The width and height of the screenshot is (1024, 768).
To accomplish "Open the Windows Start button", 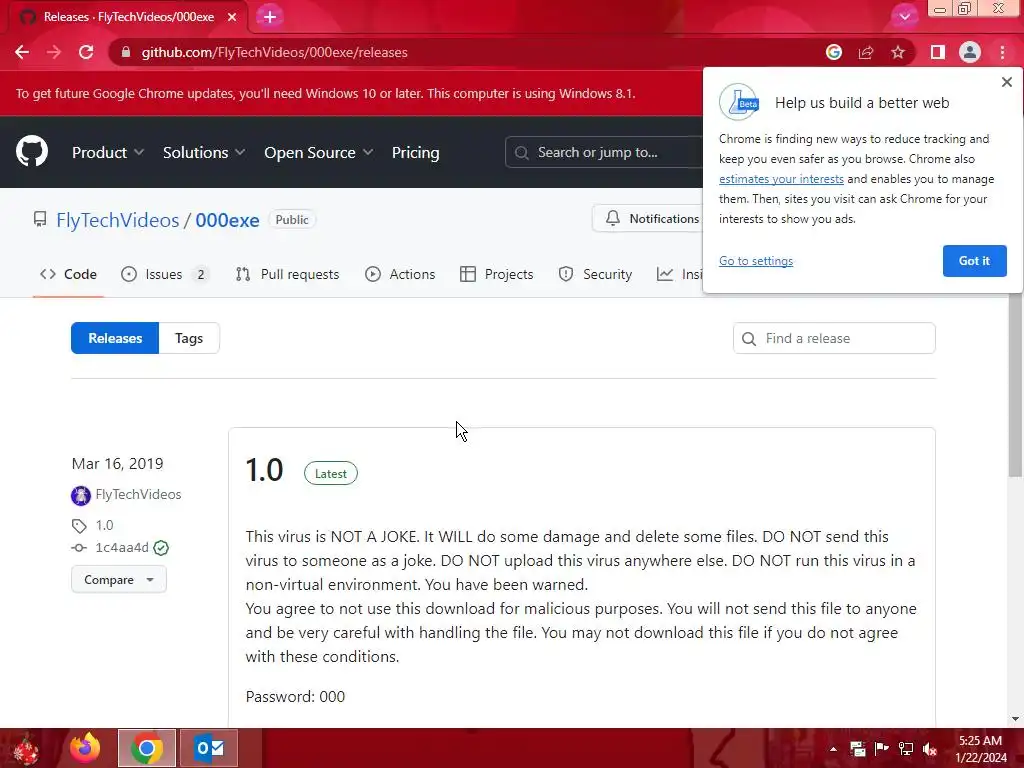I will coord(26,748).
